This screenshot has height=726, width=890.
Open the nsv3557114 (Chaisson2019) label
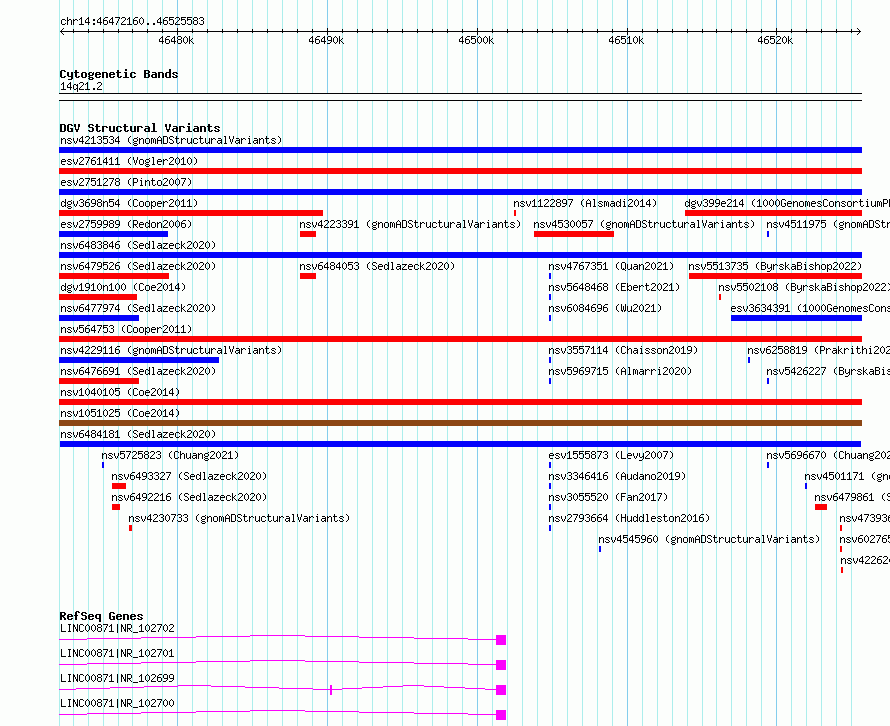click(x=623, y=350)
